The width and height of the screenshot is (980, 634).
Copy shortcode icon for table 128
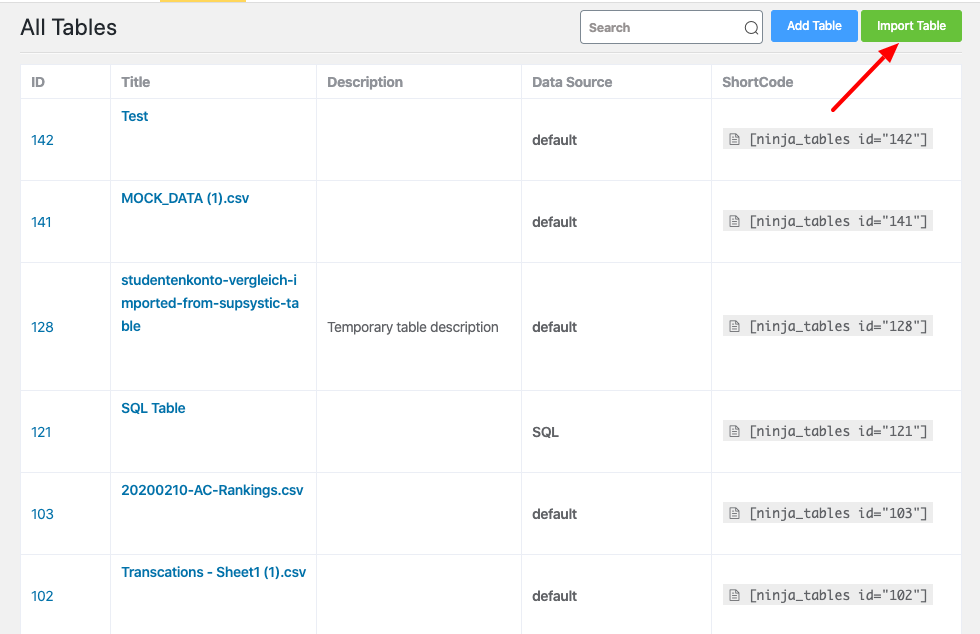click(734, 327)
